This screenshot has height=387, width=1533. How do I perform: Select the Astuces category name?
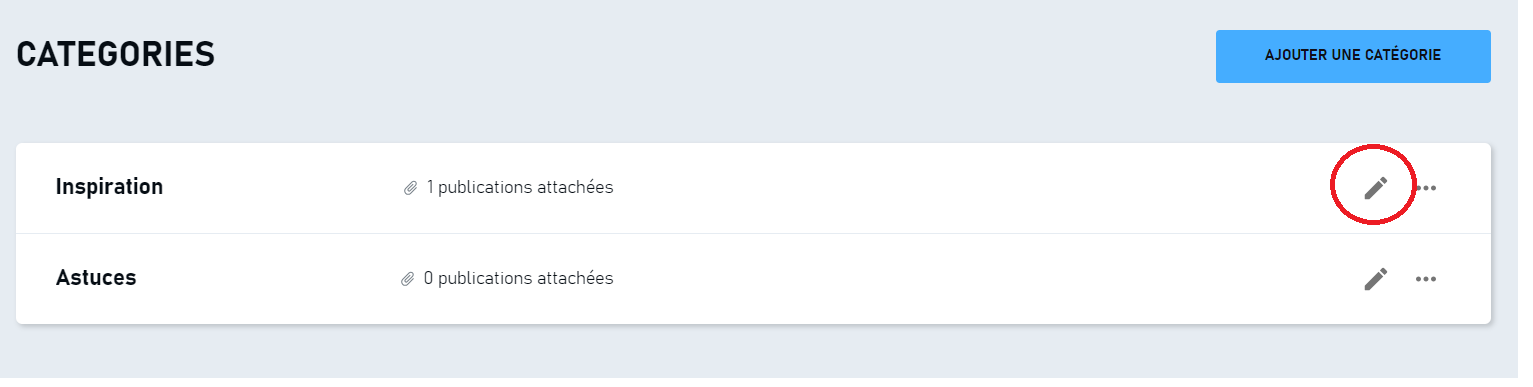click(96, 277)
